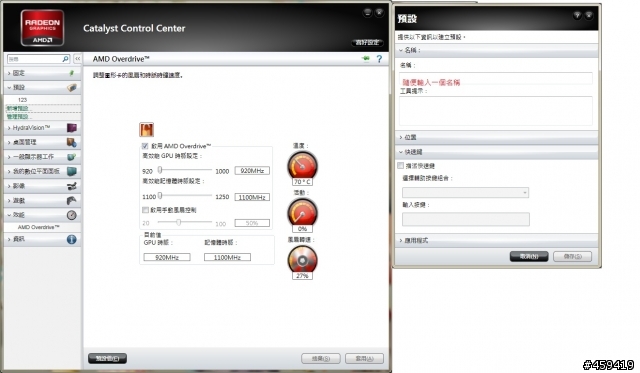Click the fan speed 50% value box
The width and height of the screenshot is (640, 373).
tap(252, 223)
